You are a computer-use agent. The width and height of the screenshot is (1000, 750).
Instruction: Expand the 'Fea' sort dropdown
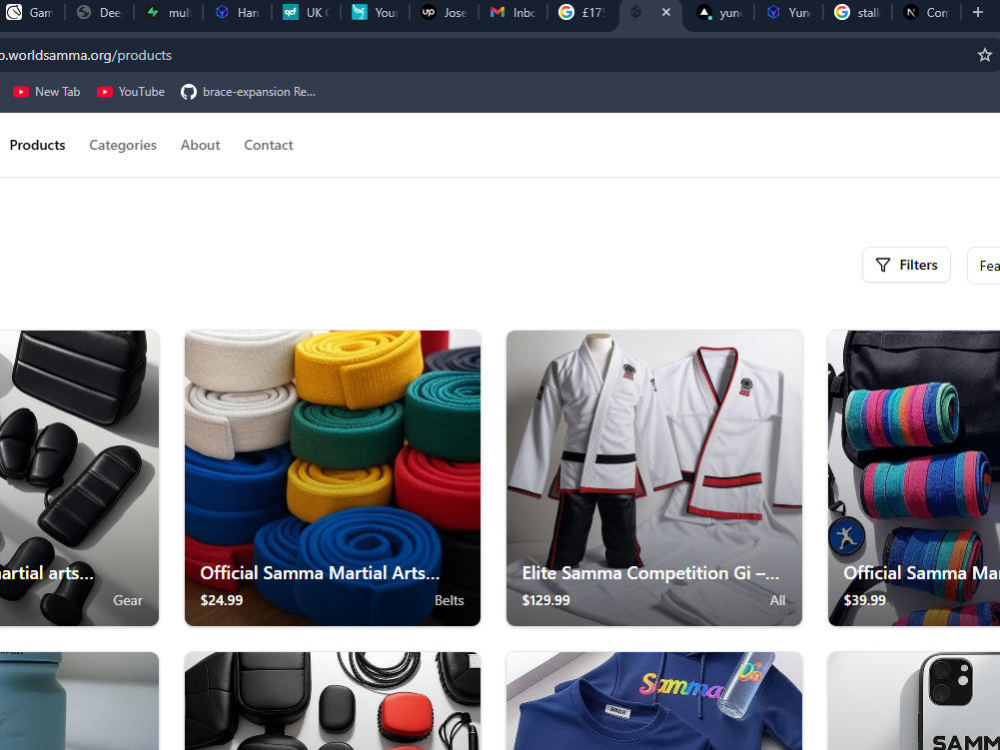point(984,266)
